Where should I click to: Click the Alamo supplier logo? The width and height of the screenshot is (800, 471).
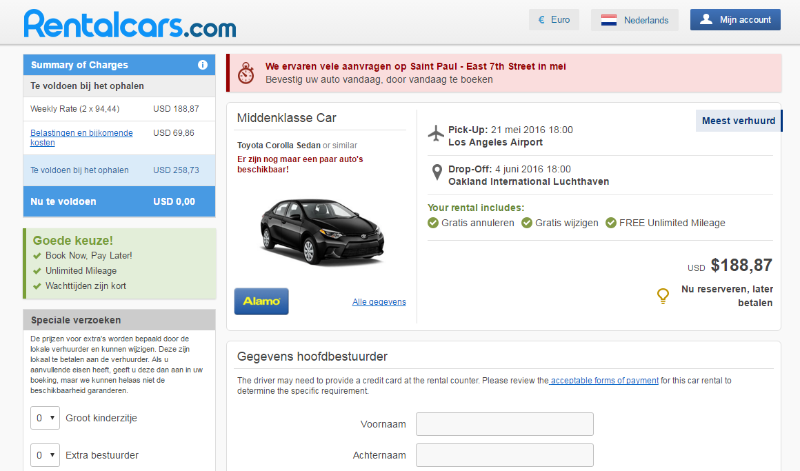(x=261, y=301)
